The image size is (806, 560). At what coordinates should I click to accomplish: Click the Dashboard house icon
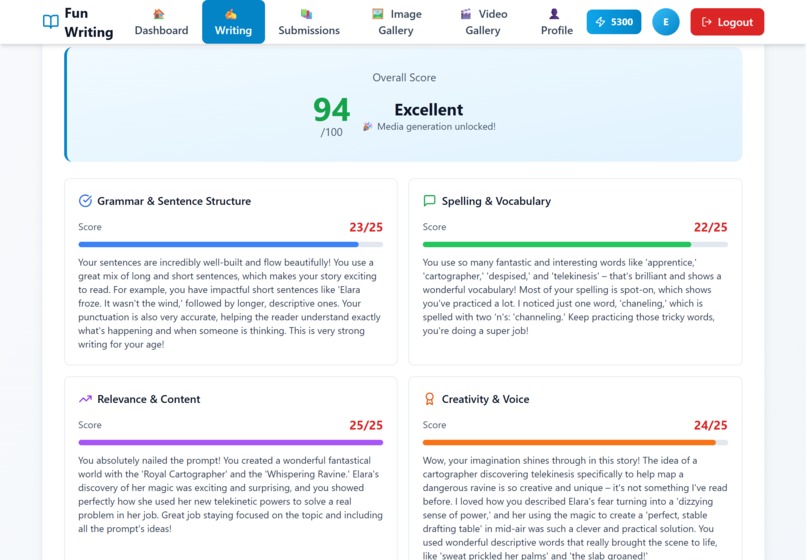(x=159, y=14)
